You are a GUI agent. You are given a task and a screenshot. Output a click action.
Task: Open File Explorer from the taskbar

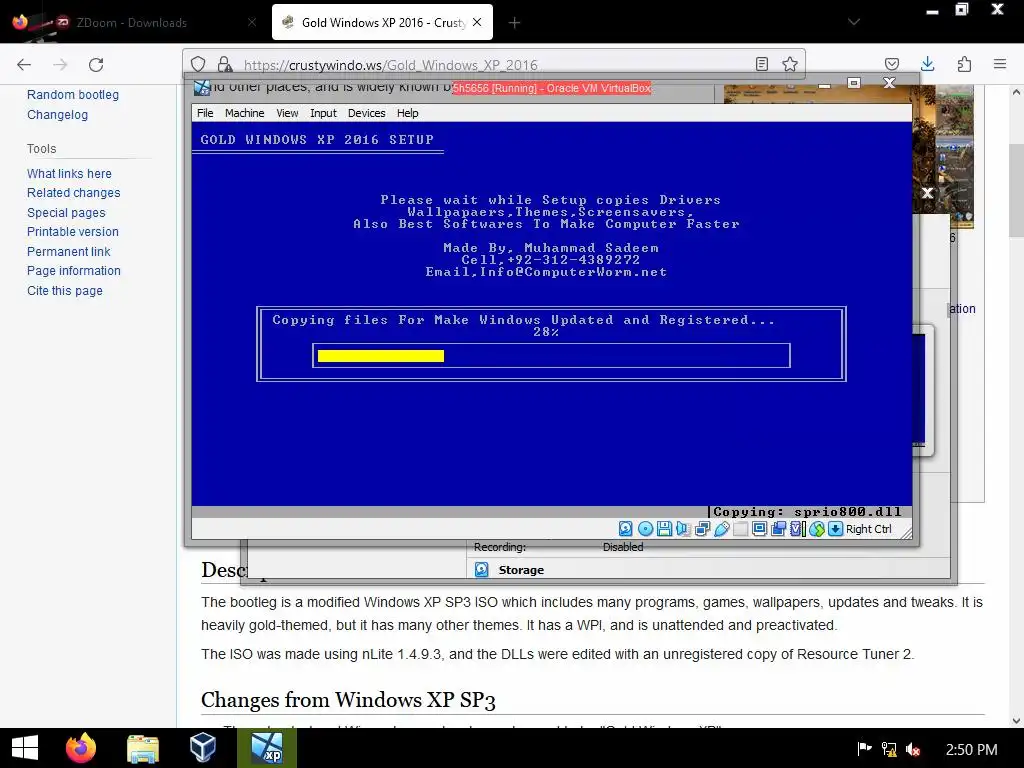pos(143,748)
